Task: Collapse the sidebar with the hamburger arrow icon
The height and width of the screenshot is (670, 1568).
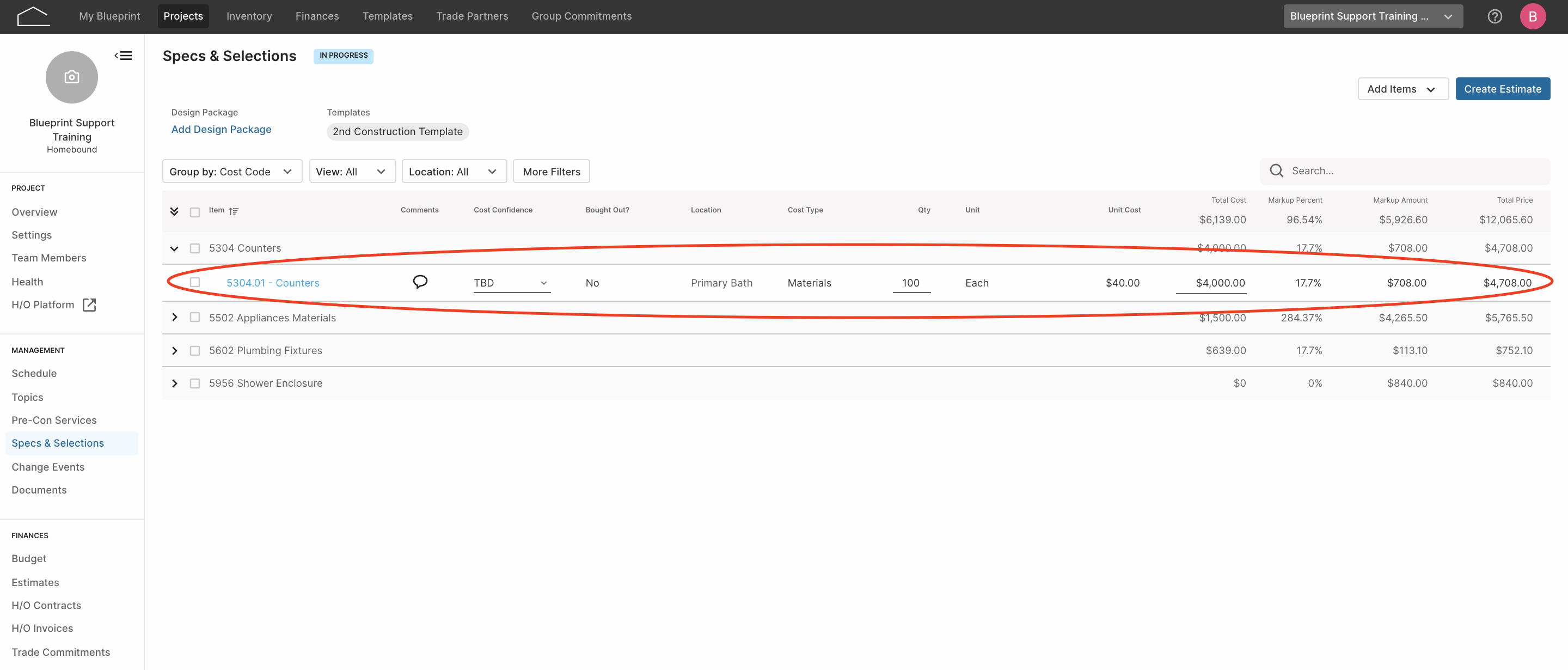Action: coord(123,56)
